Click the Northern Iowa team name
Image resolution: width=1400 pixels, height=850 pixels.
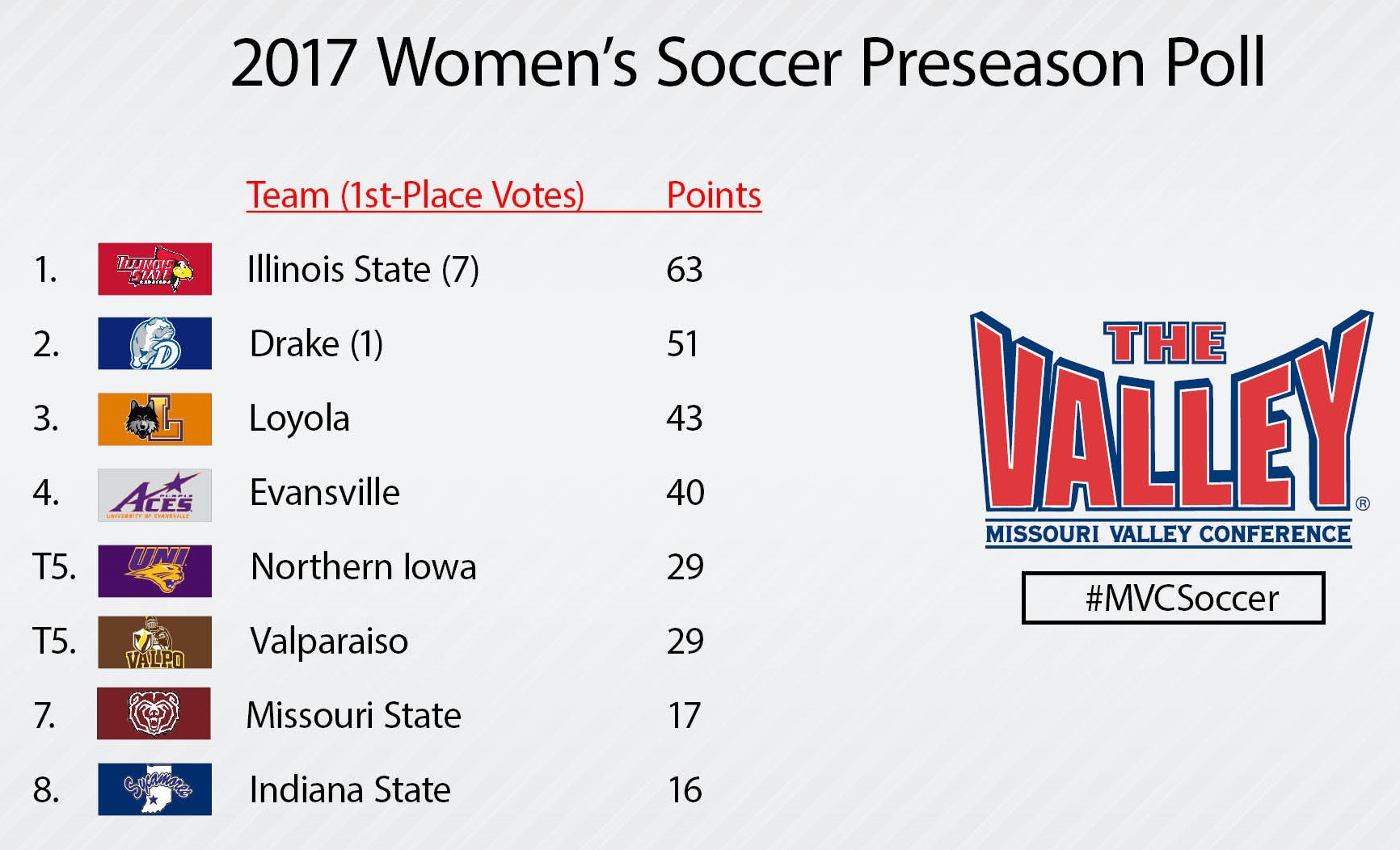pyautogui.click(x=364, y=566)
